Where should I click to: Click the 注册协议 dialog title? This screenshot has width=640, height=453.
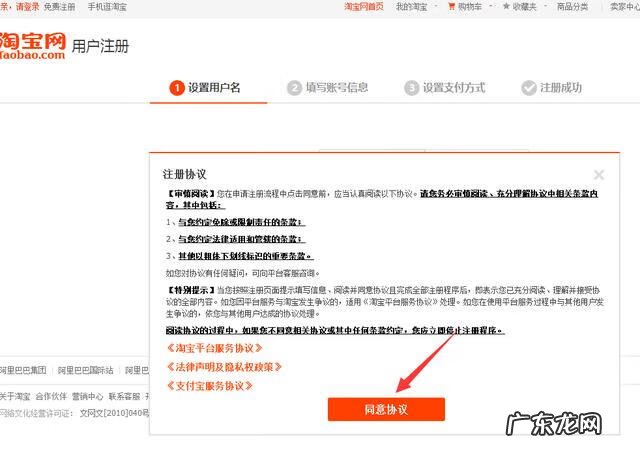pos(184,174)
